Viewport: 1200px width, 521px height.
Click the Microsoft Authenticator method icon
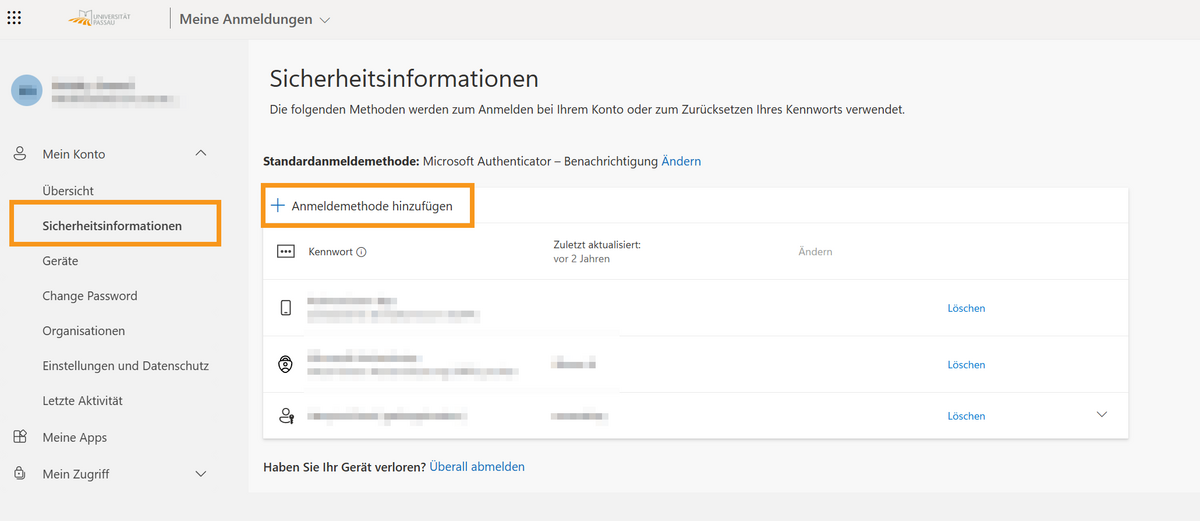tap(286, 365)
